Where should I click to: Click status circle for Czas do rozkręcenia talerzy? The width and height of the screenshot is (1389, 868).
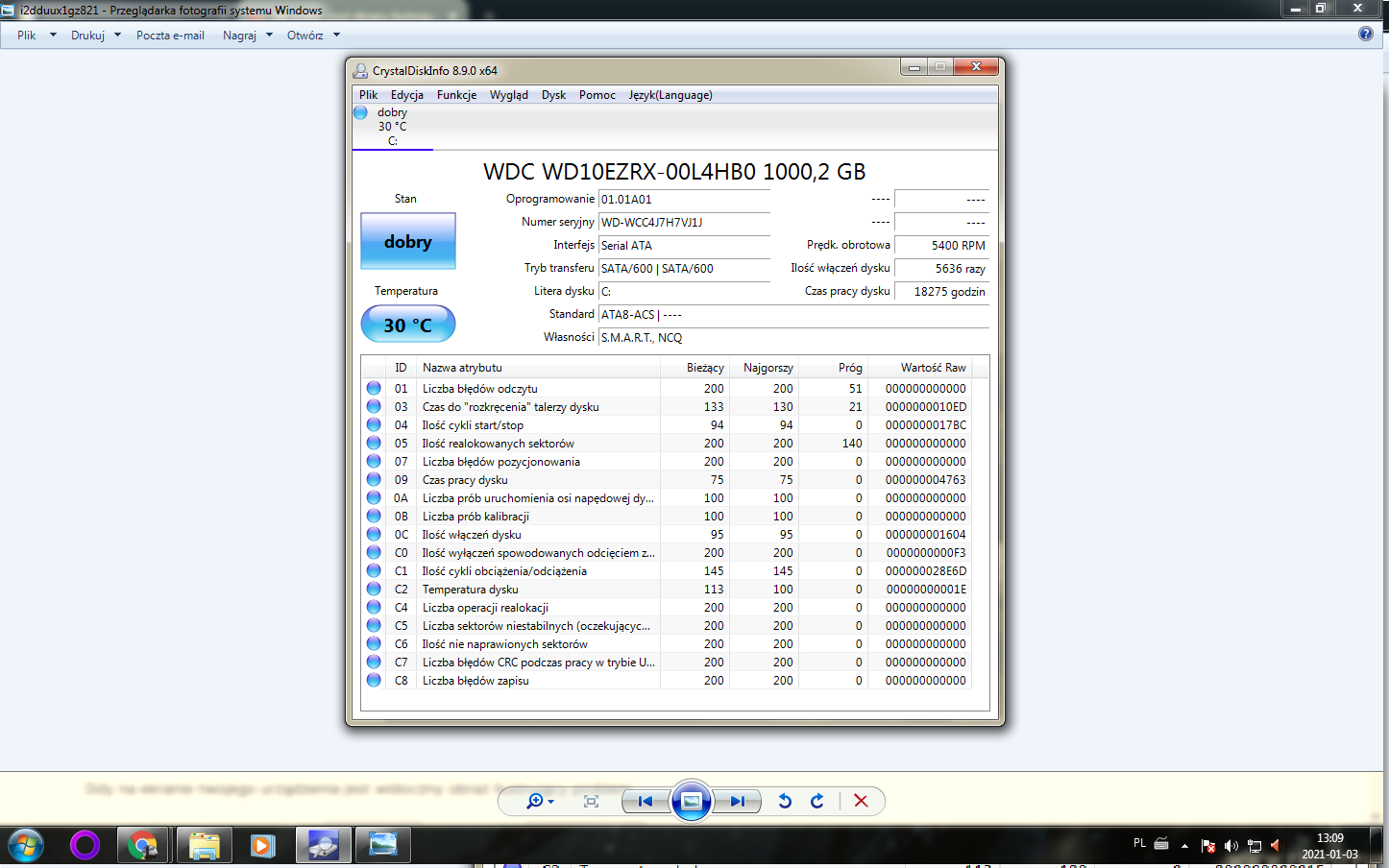coord(374,406)
